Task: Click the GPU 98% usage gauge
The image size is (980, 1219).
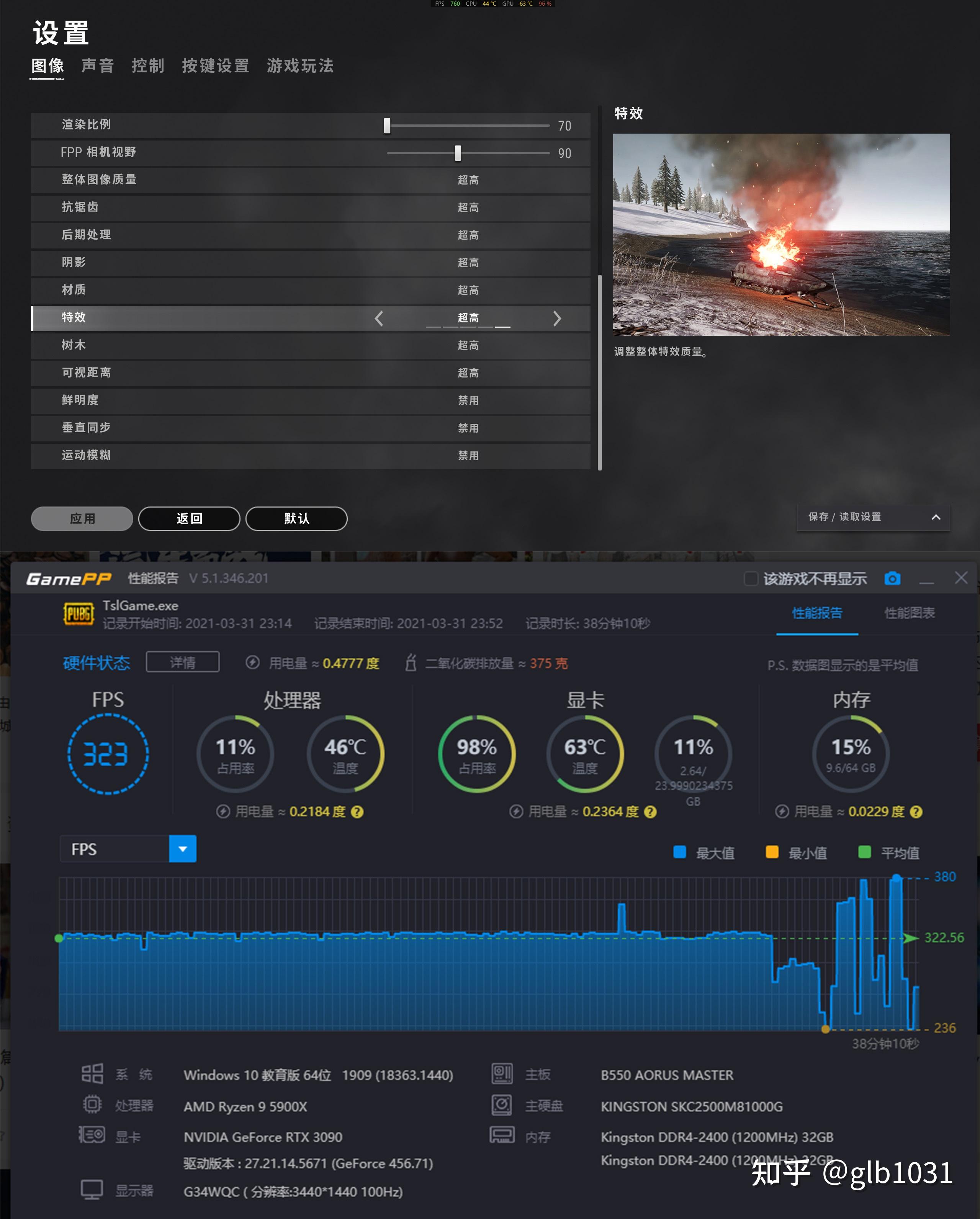Action: click(477, 754)
